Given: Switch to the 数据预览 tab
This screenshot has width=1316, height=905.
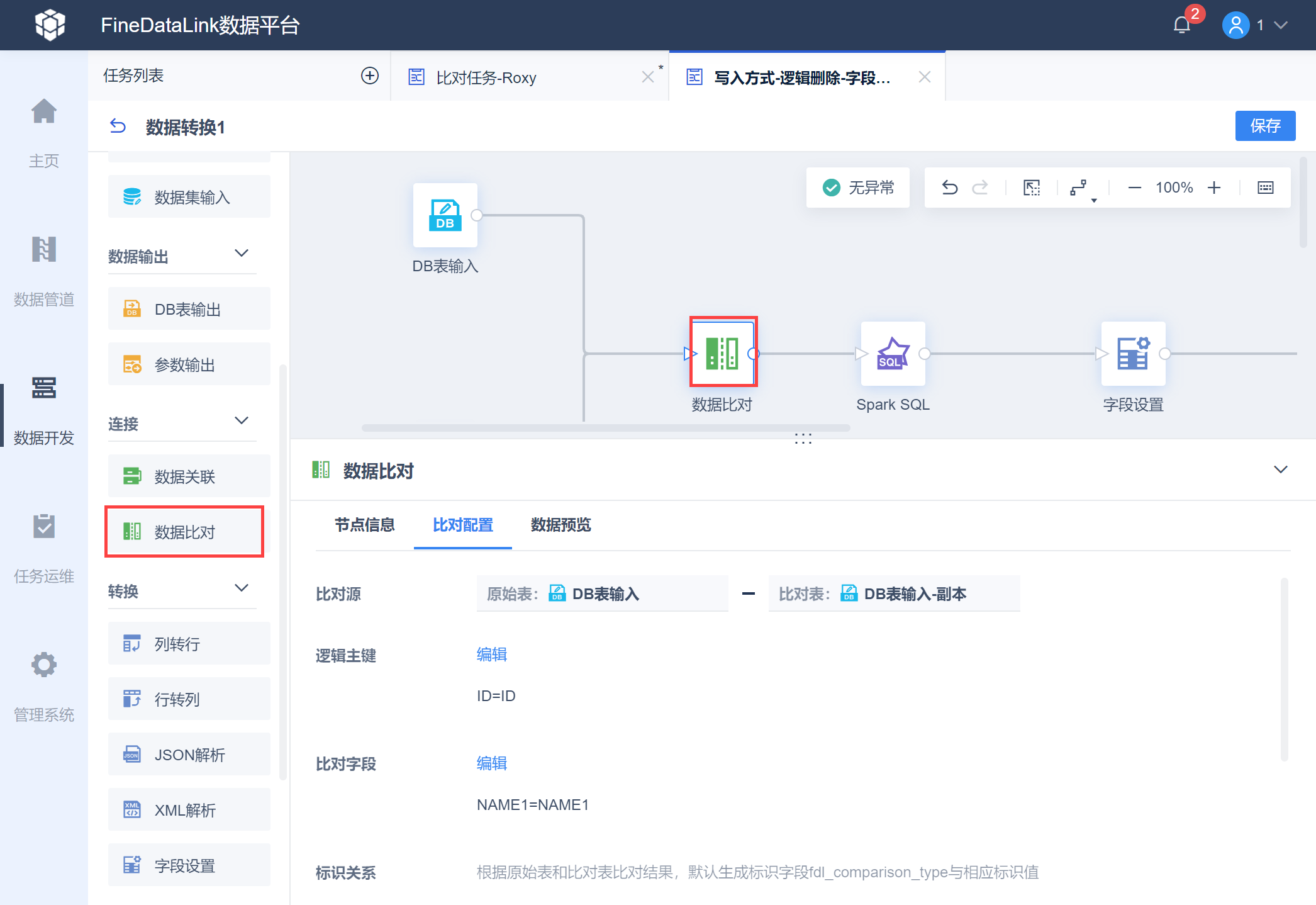Looking at the screenshot, I should coord(560,525).
